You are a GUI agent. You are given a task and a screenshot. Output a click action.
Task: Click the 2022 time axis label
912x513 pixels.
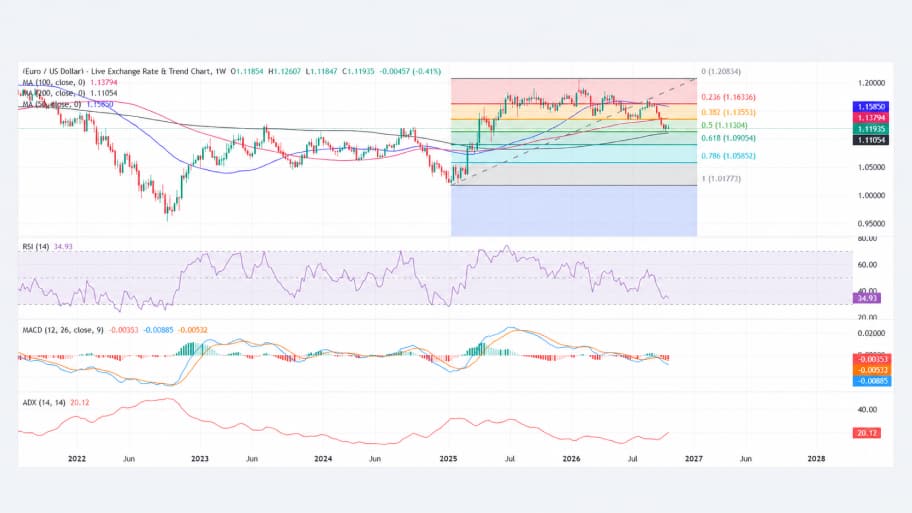click(x=77, y=459)
